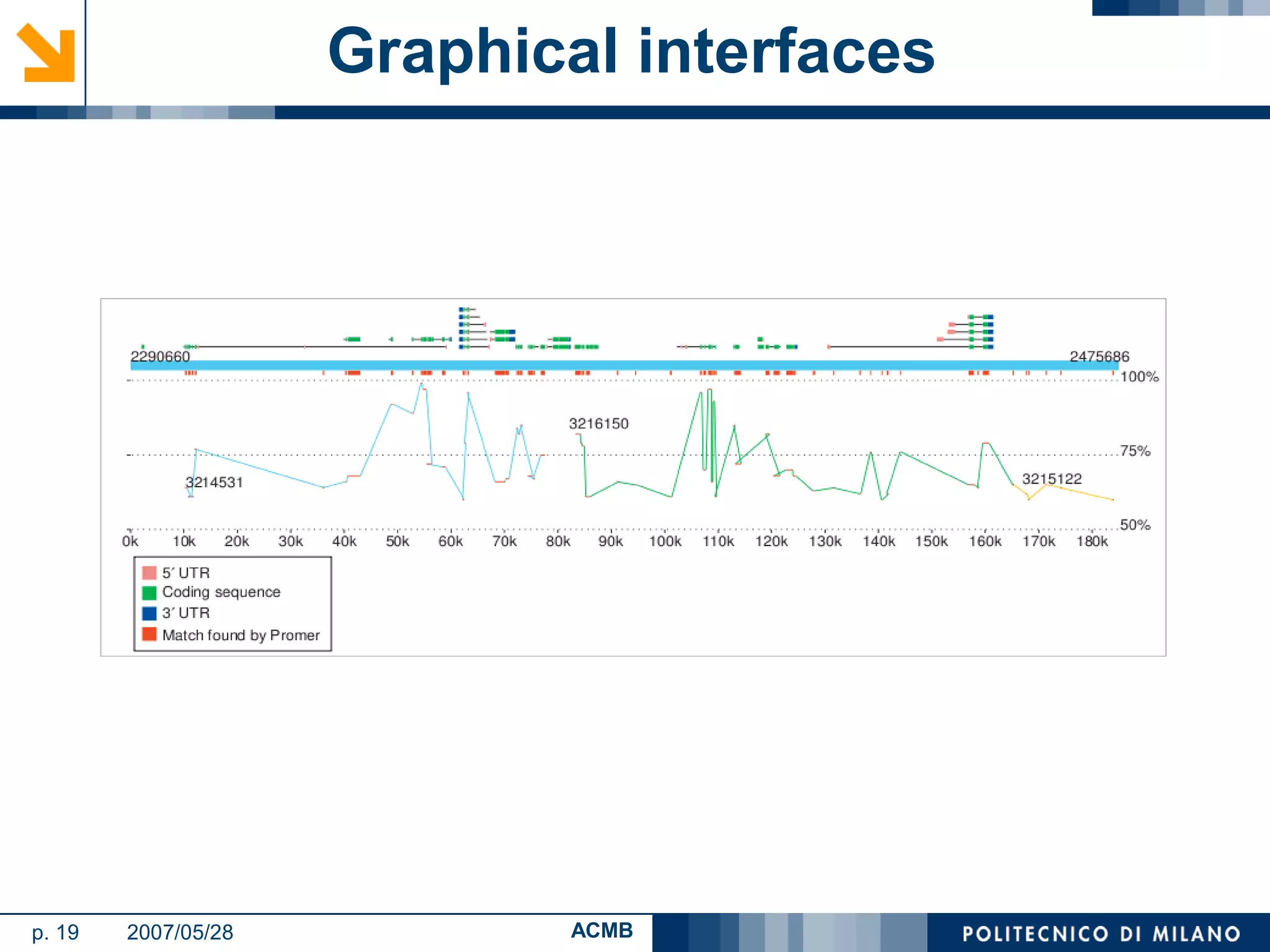Click the 2475686 end coordinate label
The width and height of the screenshot is (1270, 952).
(1099, 356)
